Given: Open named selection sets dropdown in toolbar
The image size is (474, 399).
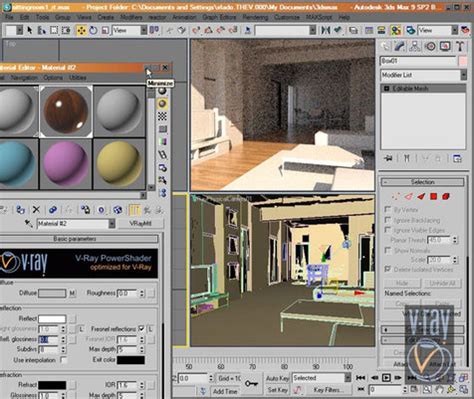Looking at the screenshot, I should pyautogui.click(x=312, y=31).
